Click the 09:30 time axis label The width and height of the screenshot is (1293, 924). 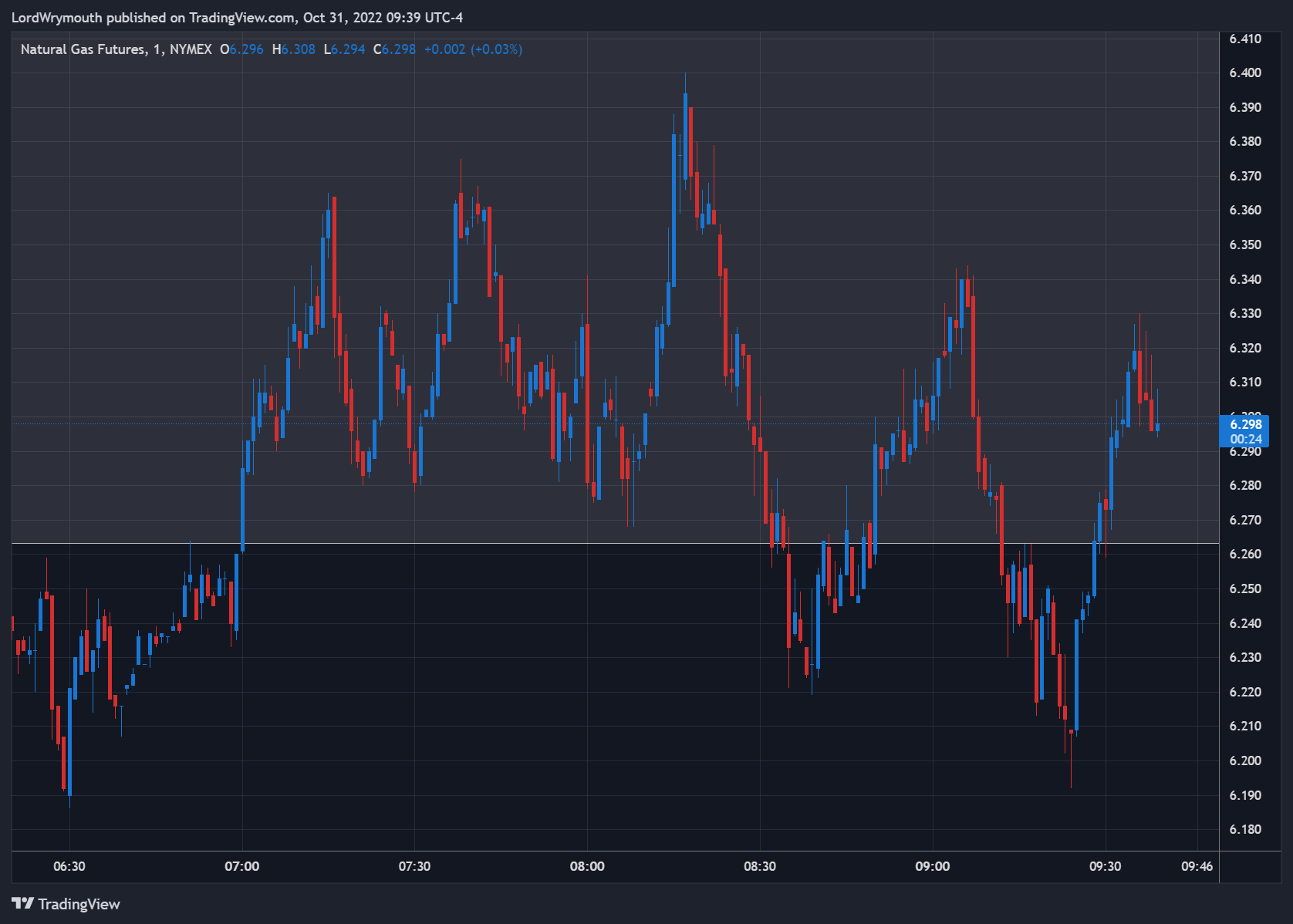click(1105, 866)
